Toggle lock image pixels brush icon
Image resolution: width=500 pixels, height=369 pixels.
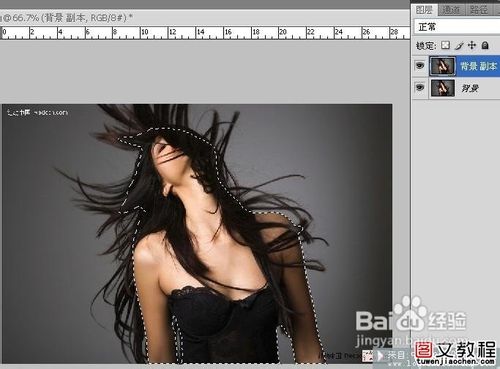(459, 45)
